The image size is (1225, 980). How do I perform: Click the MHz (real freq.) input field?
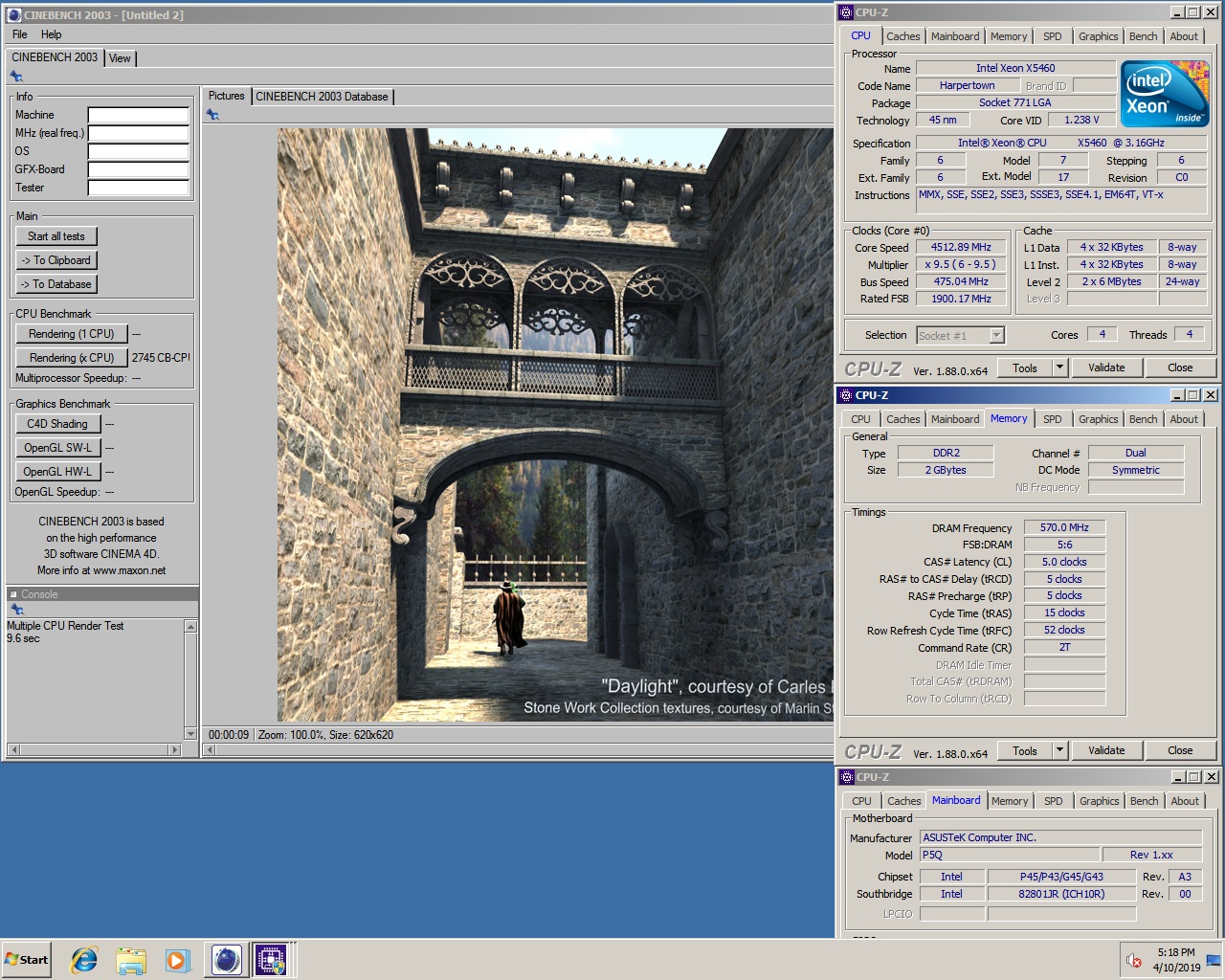(139, 133)
